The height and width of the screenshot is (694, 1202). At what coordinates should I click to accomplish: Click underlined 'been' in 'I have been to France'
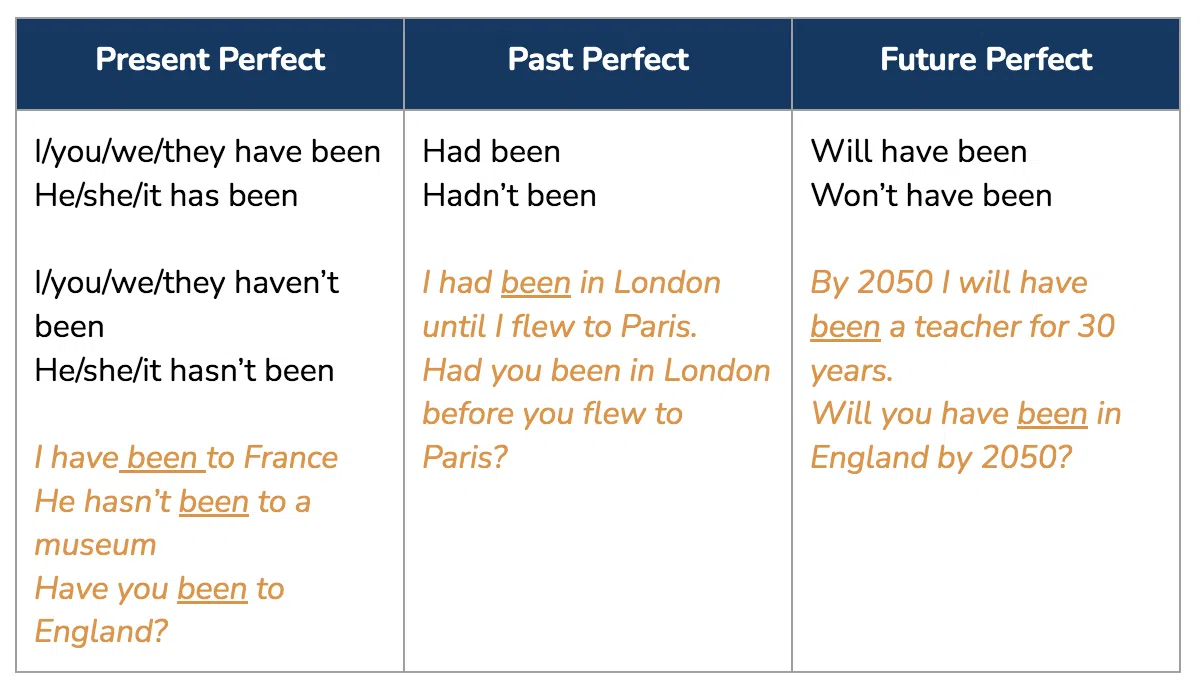(x=162, y=458)
